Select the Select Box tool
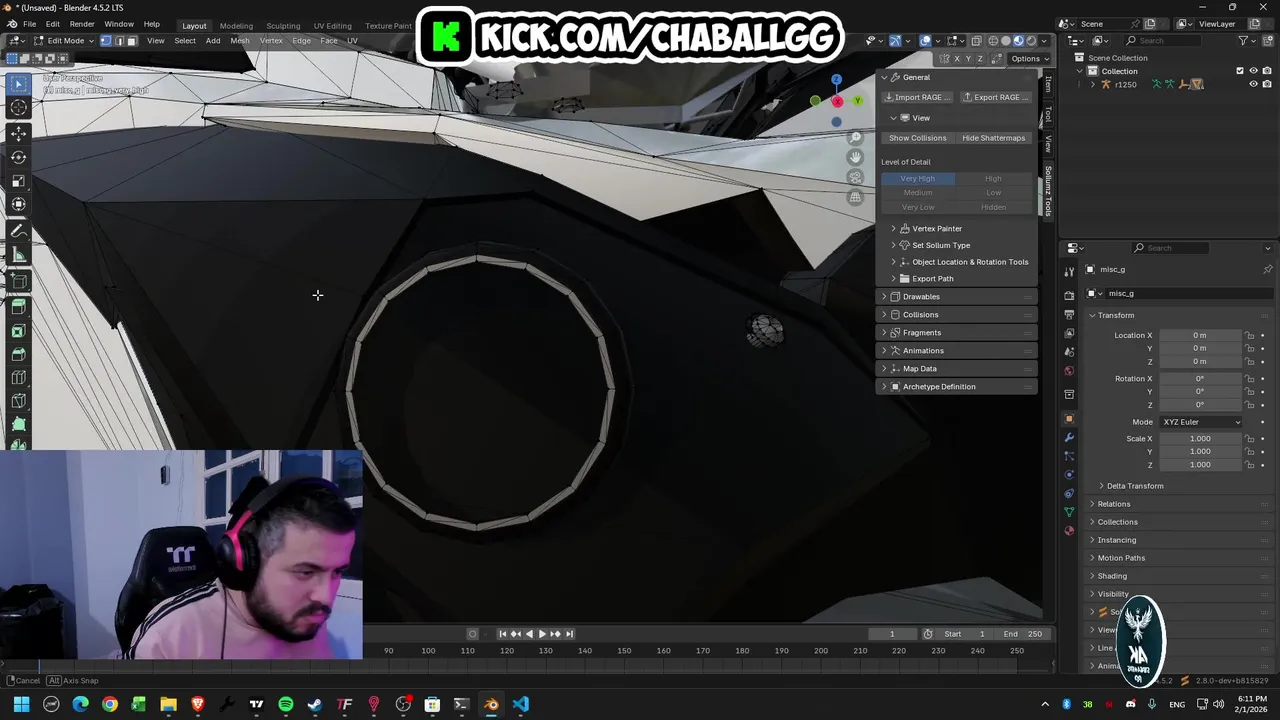The width and height of the screenshot is (1280, 720). pyautogui.click(x=18, y=84)
